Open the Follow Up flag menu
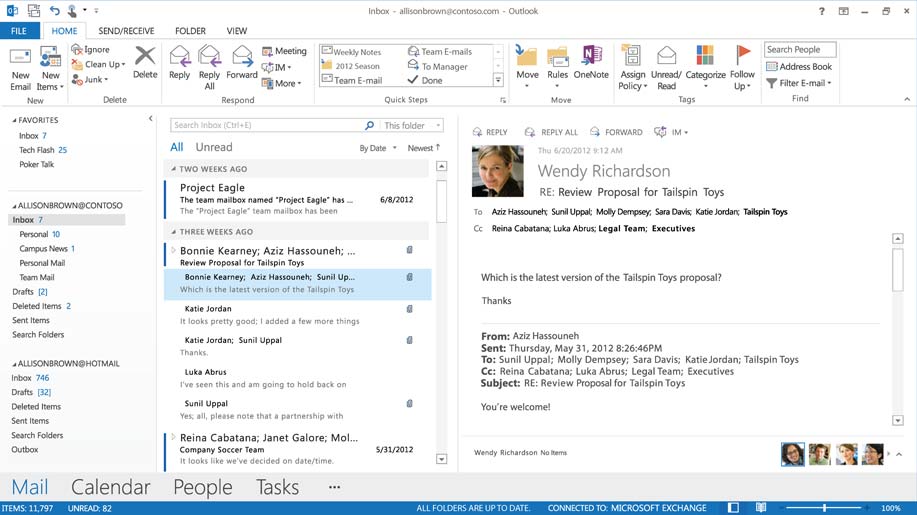 [742, 68]
